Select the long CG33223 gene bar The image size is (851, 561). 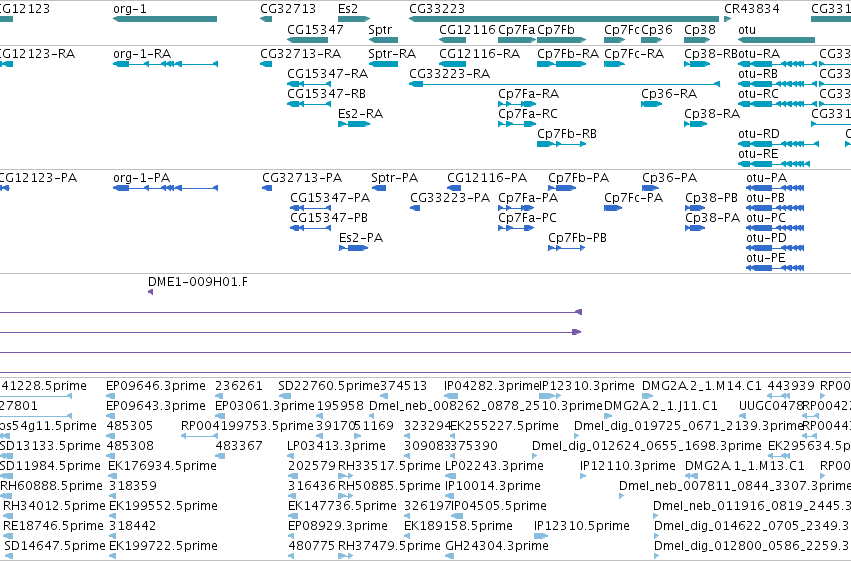[x=564, y=19]
